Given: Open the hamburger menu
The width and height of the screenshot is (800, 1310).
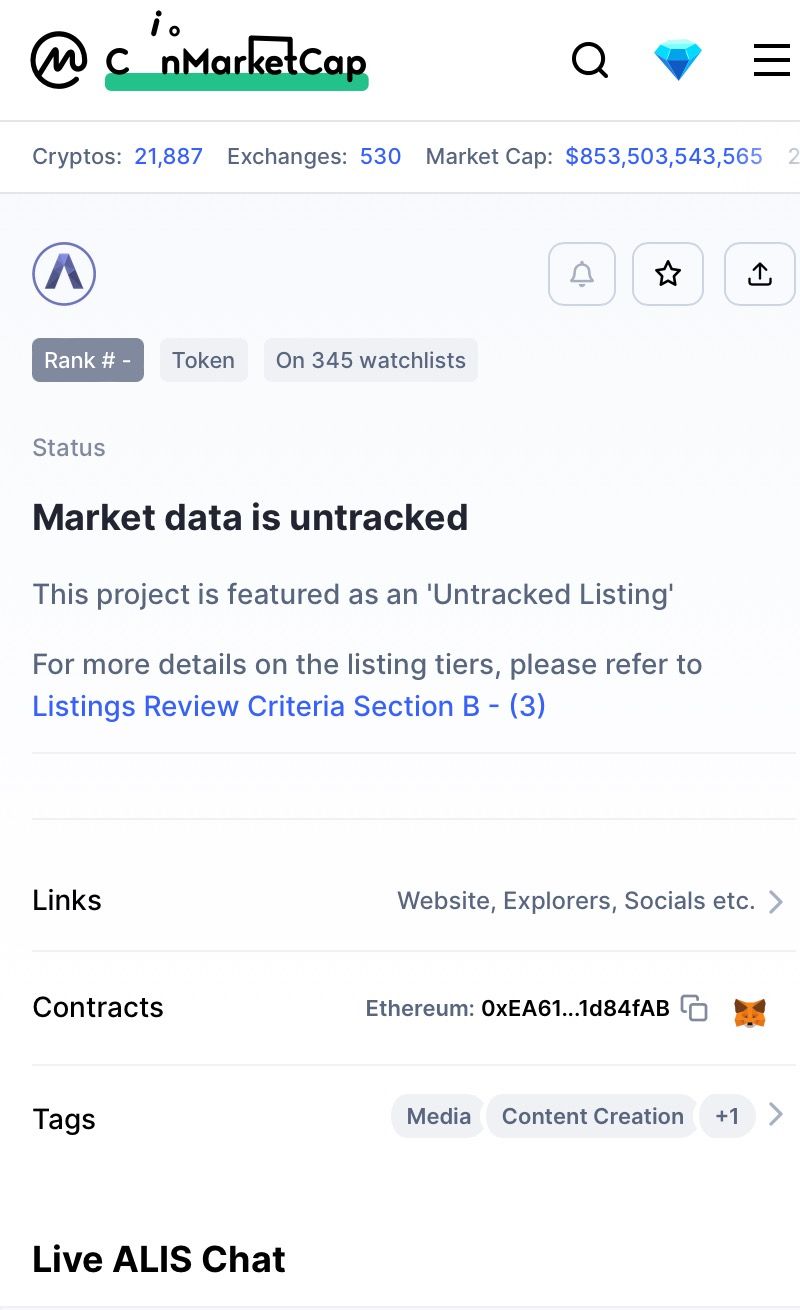Looking at the screenshot, I should pyautogui.click(x=771, y=61).
